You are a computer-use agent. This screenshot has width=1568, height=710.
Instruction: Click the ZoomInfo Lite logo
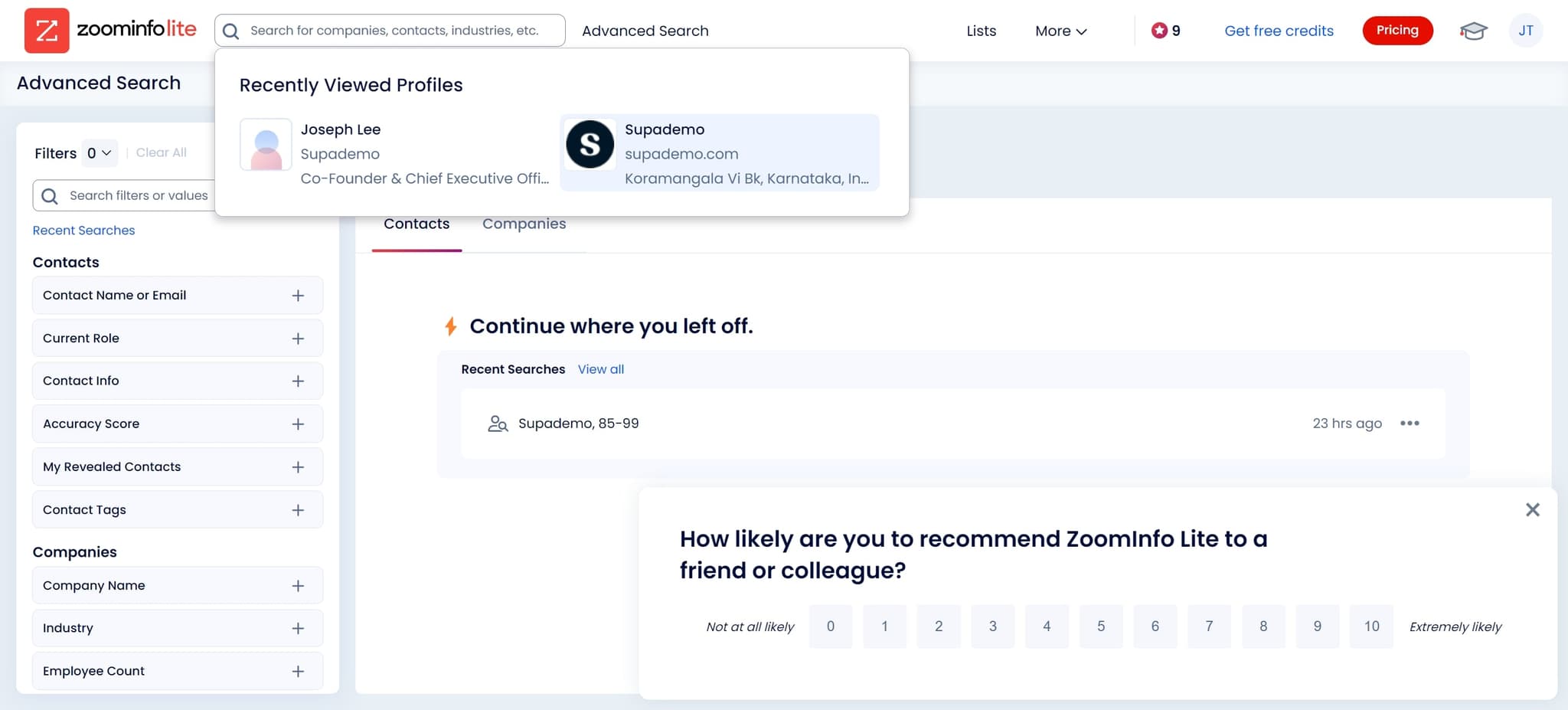click(x=112, y=30)
